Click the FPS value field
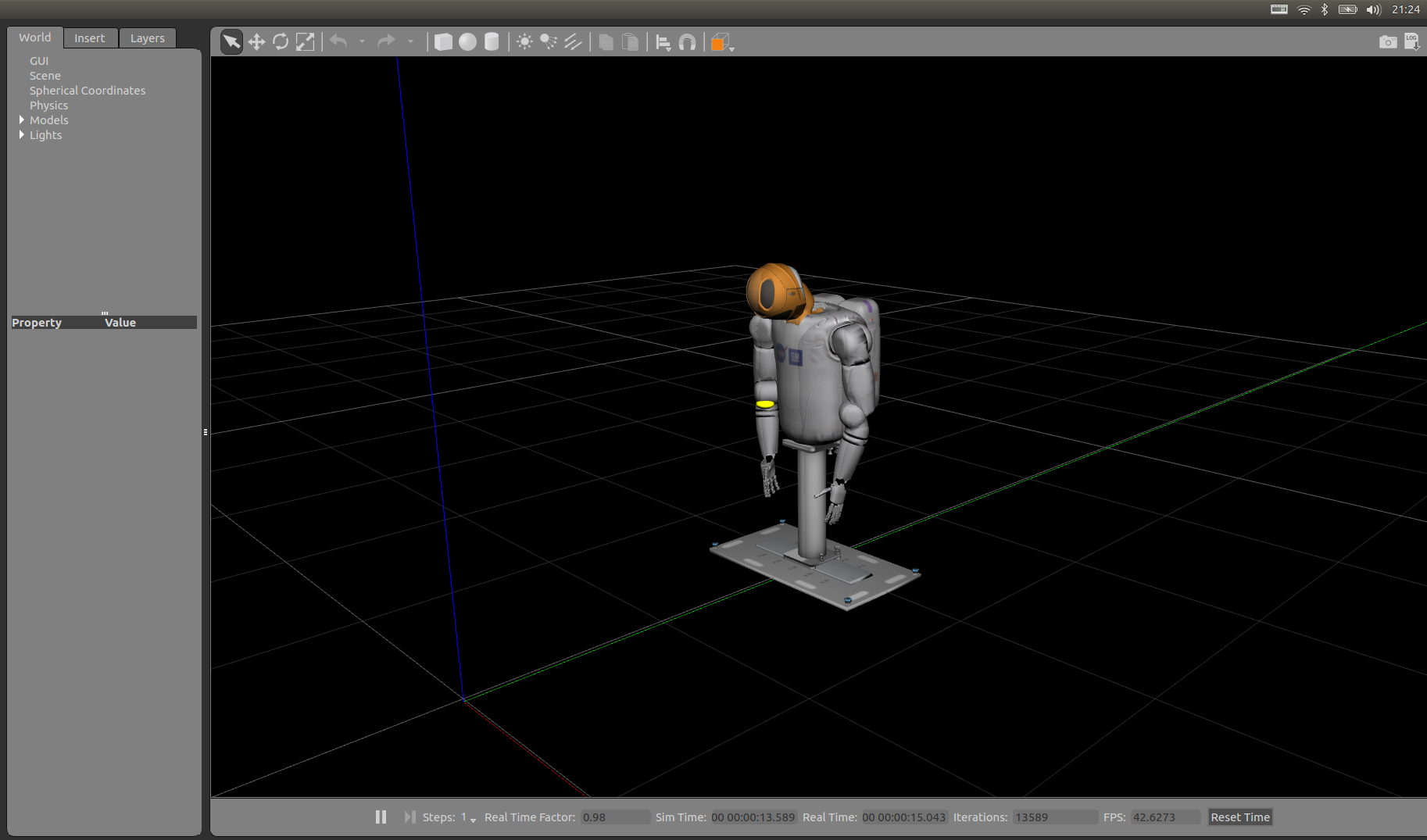1427x840 pixels. point(1165,817)
